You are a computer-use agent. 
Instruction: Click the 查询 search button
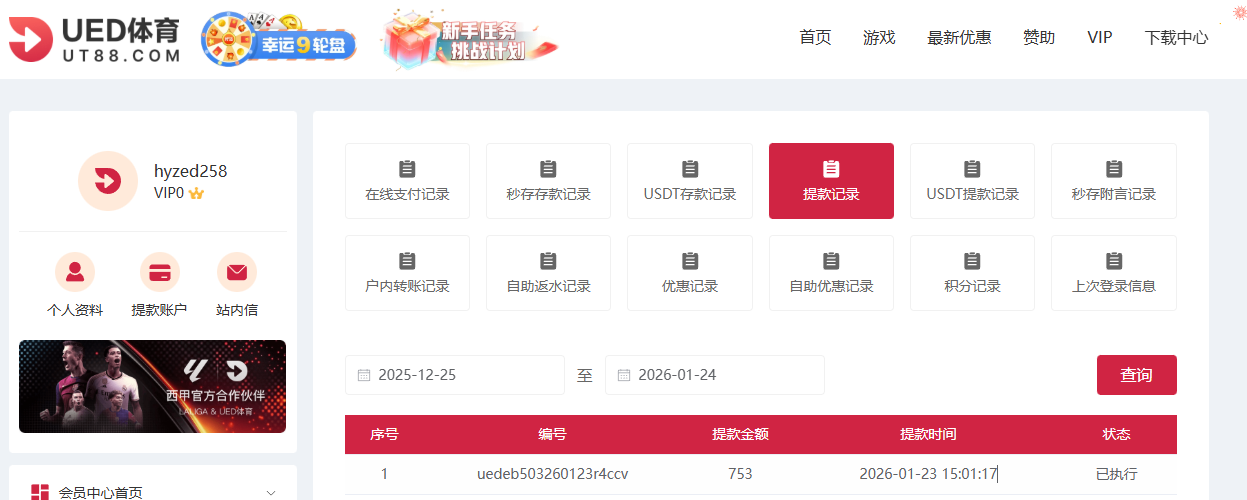click(x=1136, y=375)
